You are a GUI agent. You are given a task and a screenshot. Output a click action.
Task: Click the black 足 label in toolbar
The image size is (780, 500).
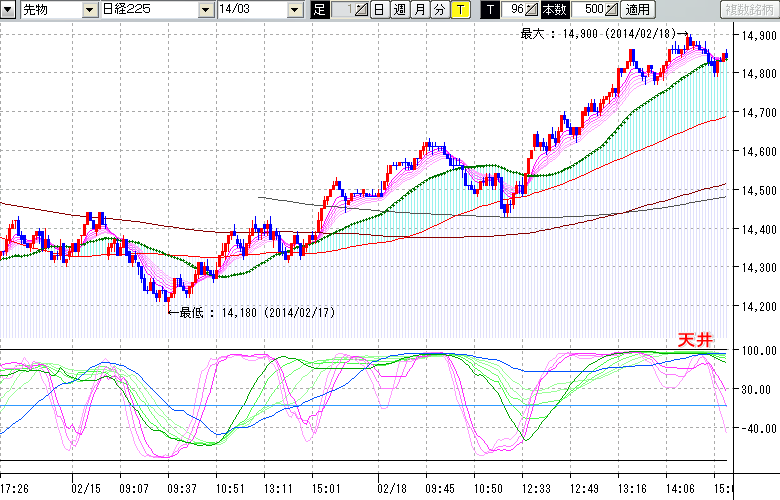(320, 10)
